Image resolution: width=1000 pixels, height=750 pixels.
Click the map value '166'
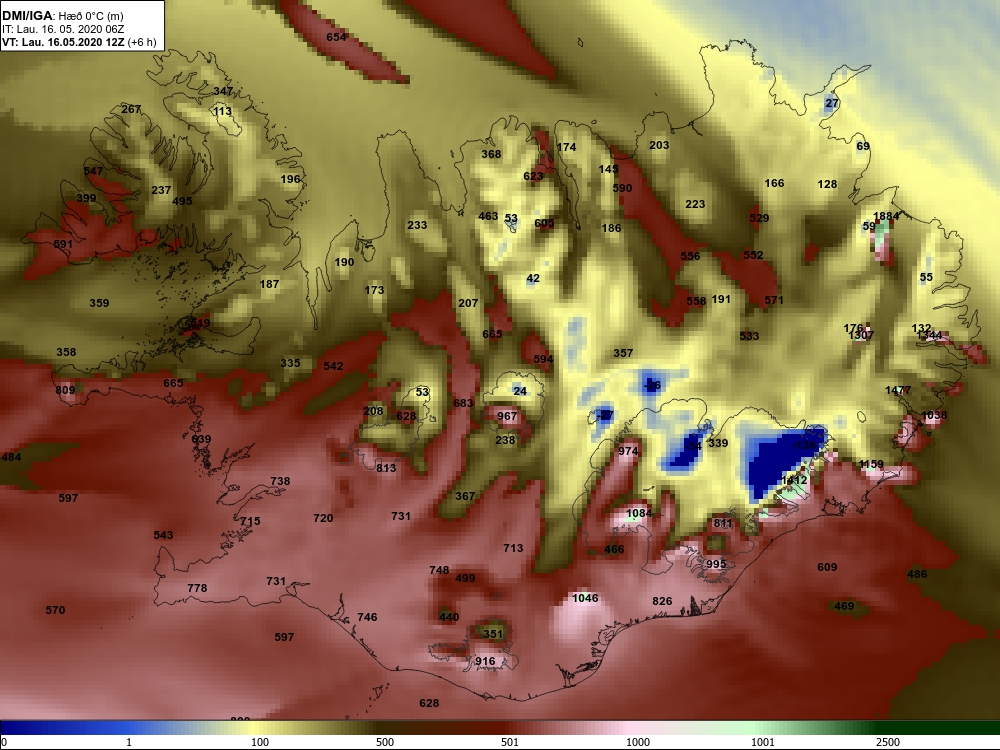click(774, 183)
